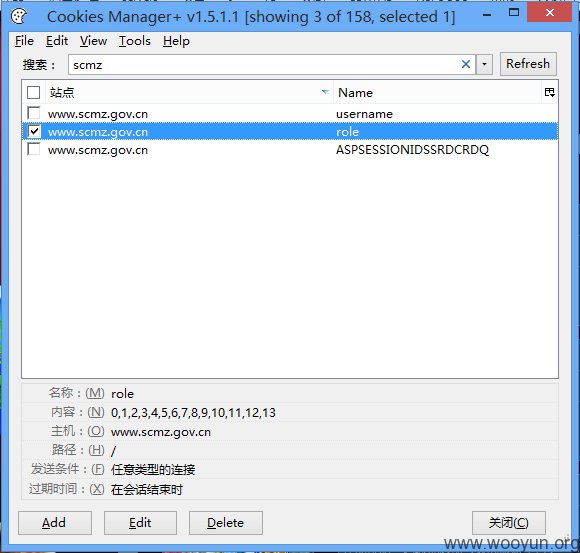
Task: Select the ASPSESSIONIDSSRDCRDQ cookie name
Action: (412, 150)
